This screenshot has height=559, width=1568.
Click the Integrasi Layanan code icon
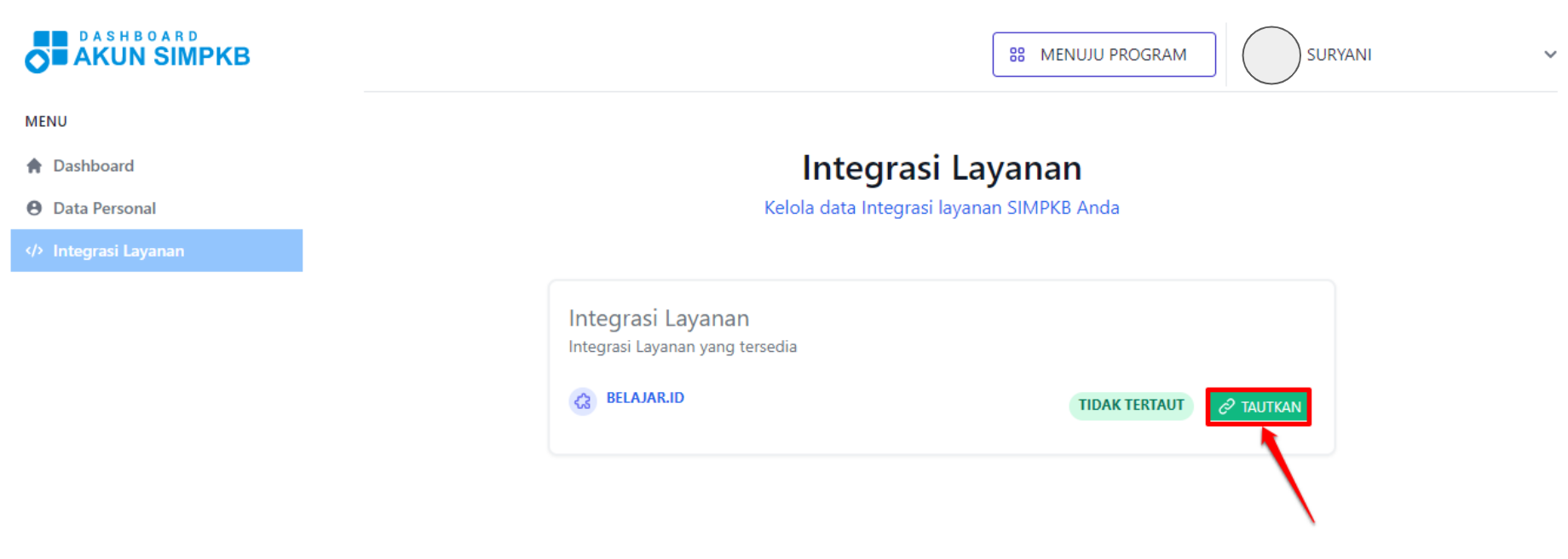pos(34,251)
